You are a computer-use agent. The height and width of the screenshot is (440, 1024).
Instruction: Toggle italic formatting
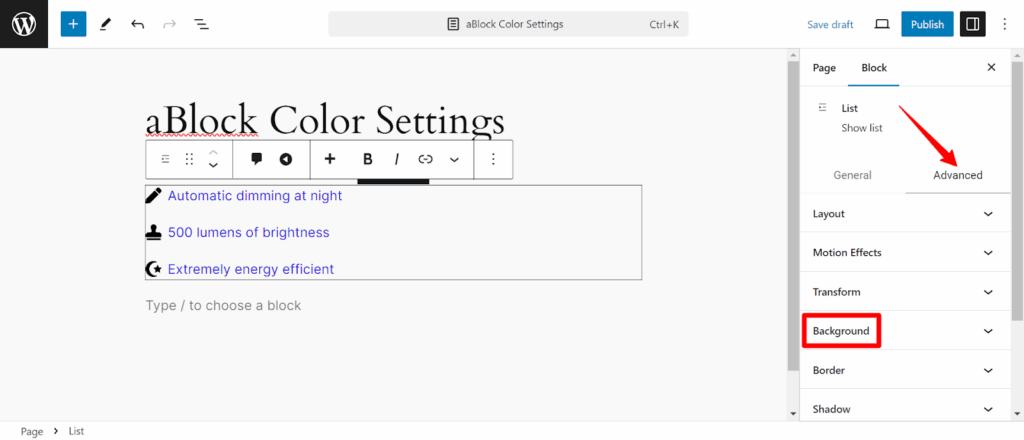tap(396, 159)
